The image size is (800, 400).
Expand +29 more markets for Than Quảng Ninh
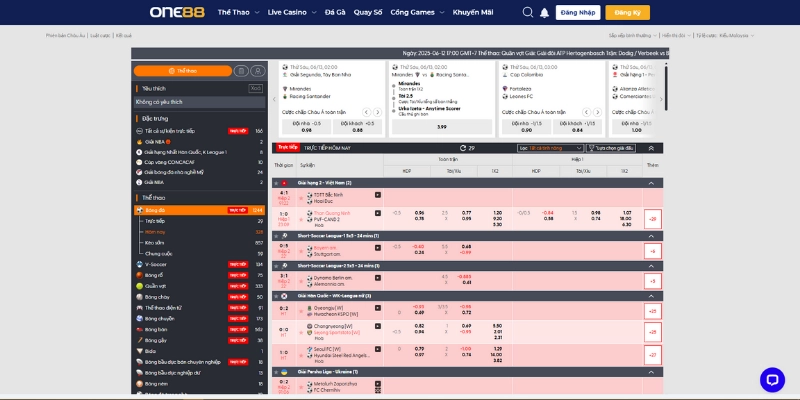(x=653, y=219)
